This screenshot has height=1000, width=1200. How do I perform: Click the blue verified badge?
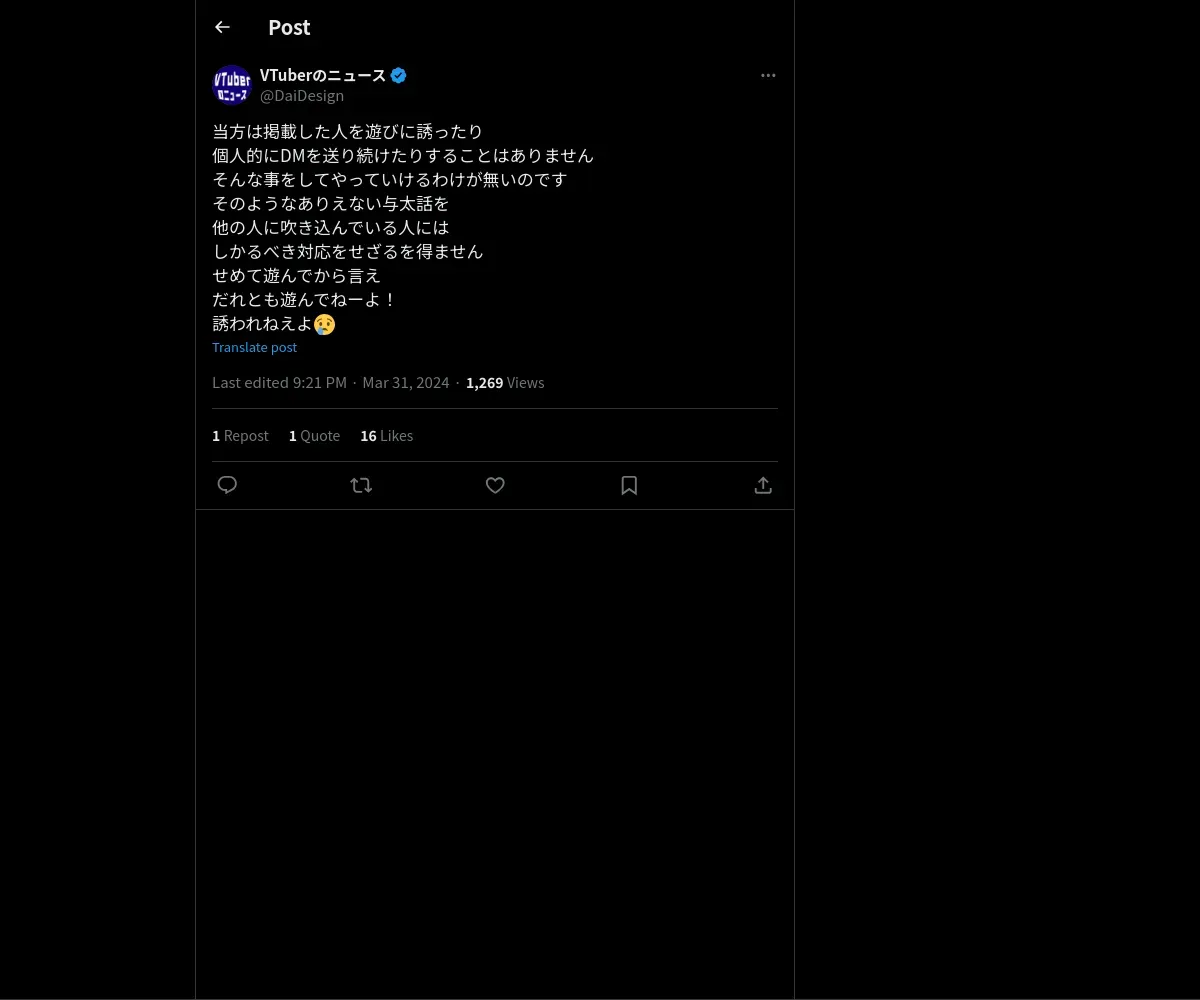pos(398,75)
